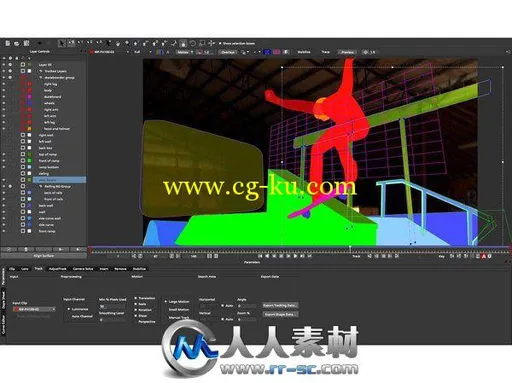Click the Save Project icon in toolbar
This screenshot has width=512, height=383.
[x=26, y=43]
